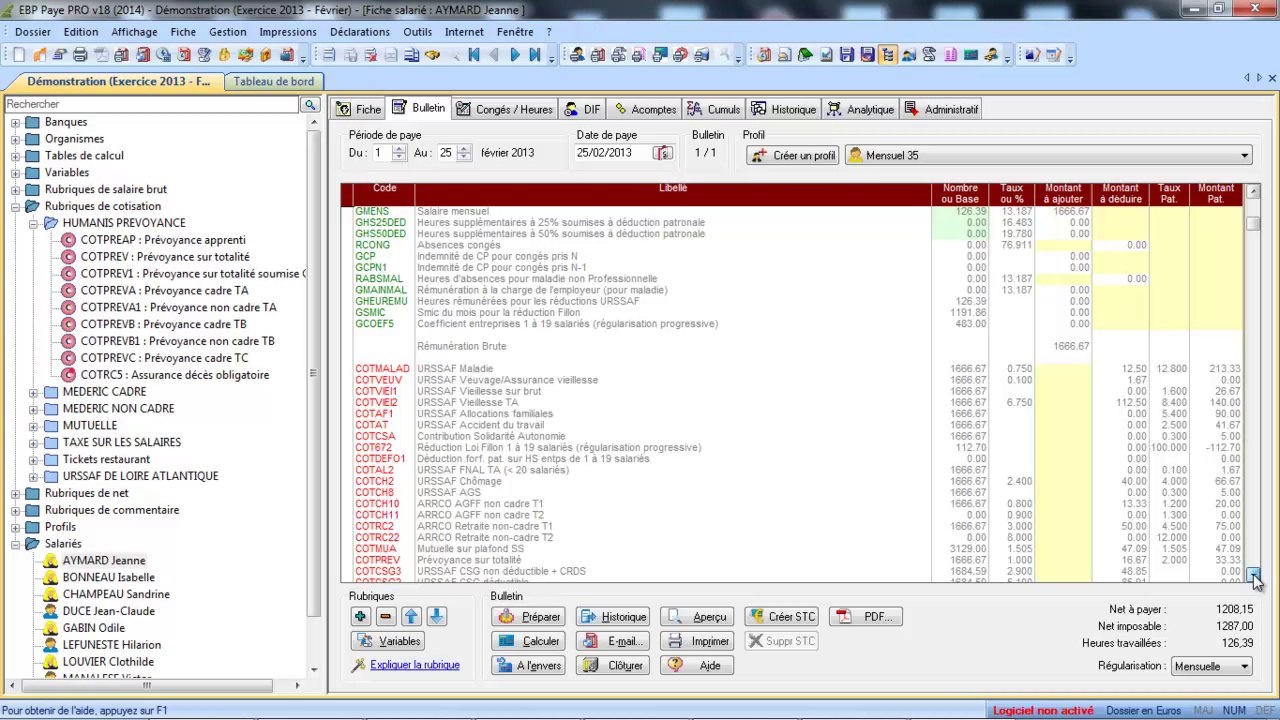This screenshot has height=720, width=1280.
Task: Expand the MEDERIC CADRE node
Action: pyautogui.click(x=34, y=392)
